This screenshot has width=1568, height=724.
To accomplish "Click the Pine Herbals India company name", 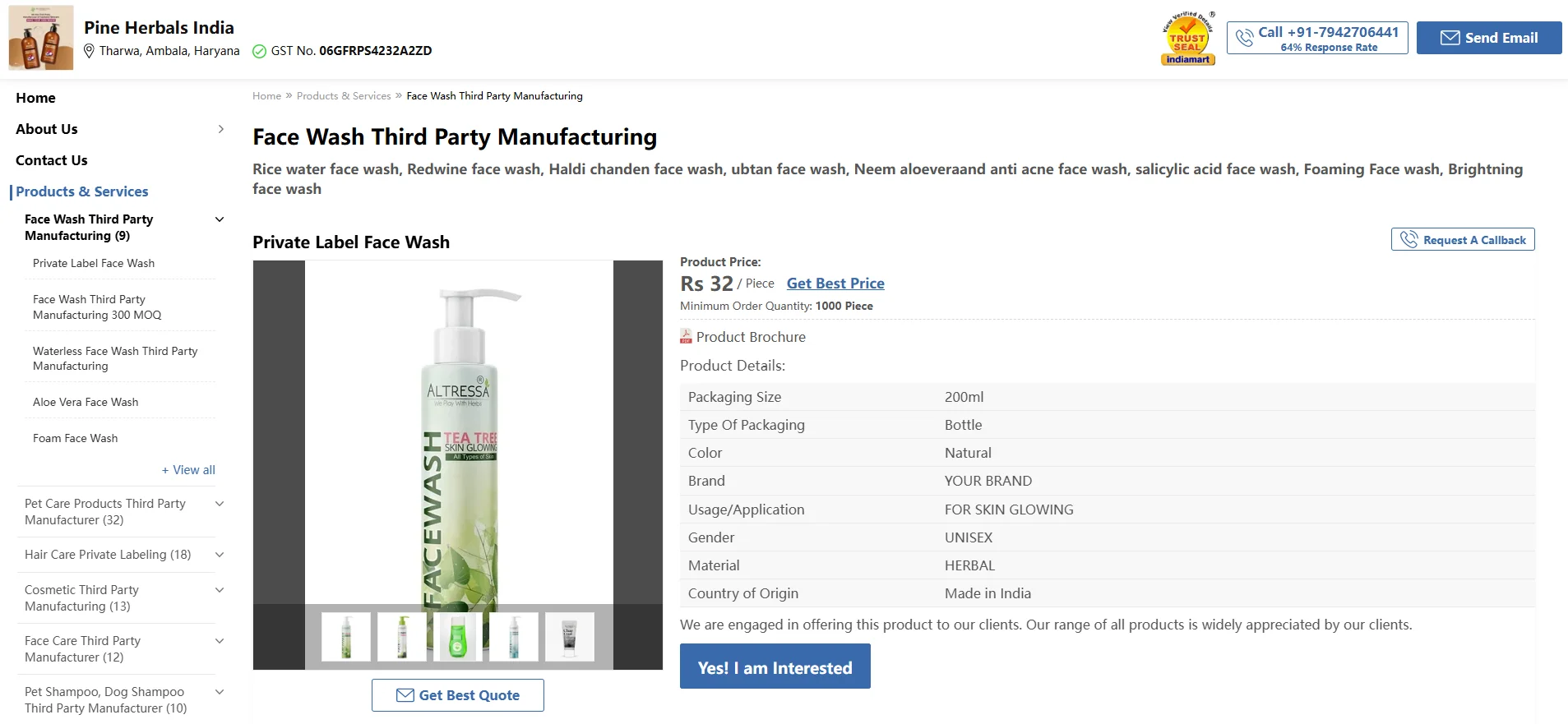I will pos(159,27).
